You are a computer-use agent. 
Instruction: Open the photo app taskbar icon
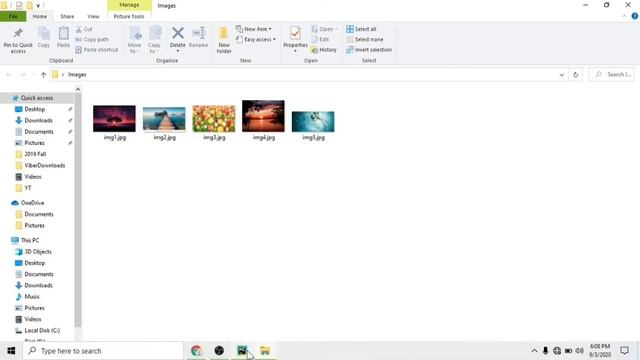tap(242, 351)
